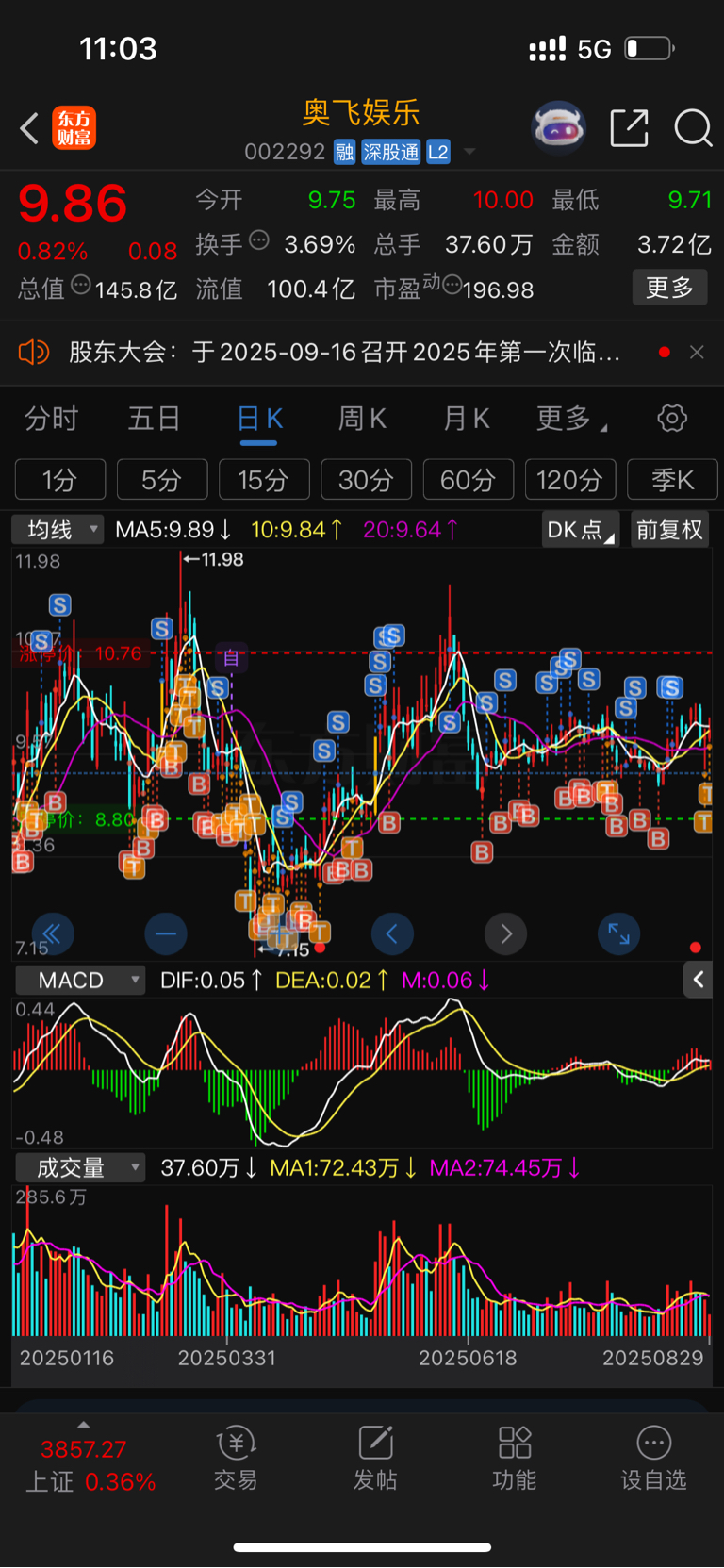Tap the 11.98 high price label
This screenshot has height=1568, width=724.
coord(215,560)
